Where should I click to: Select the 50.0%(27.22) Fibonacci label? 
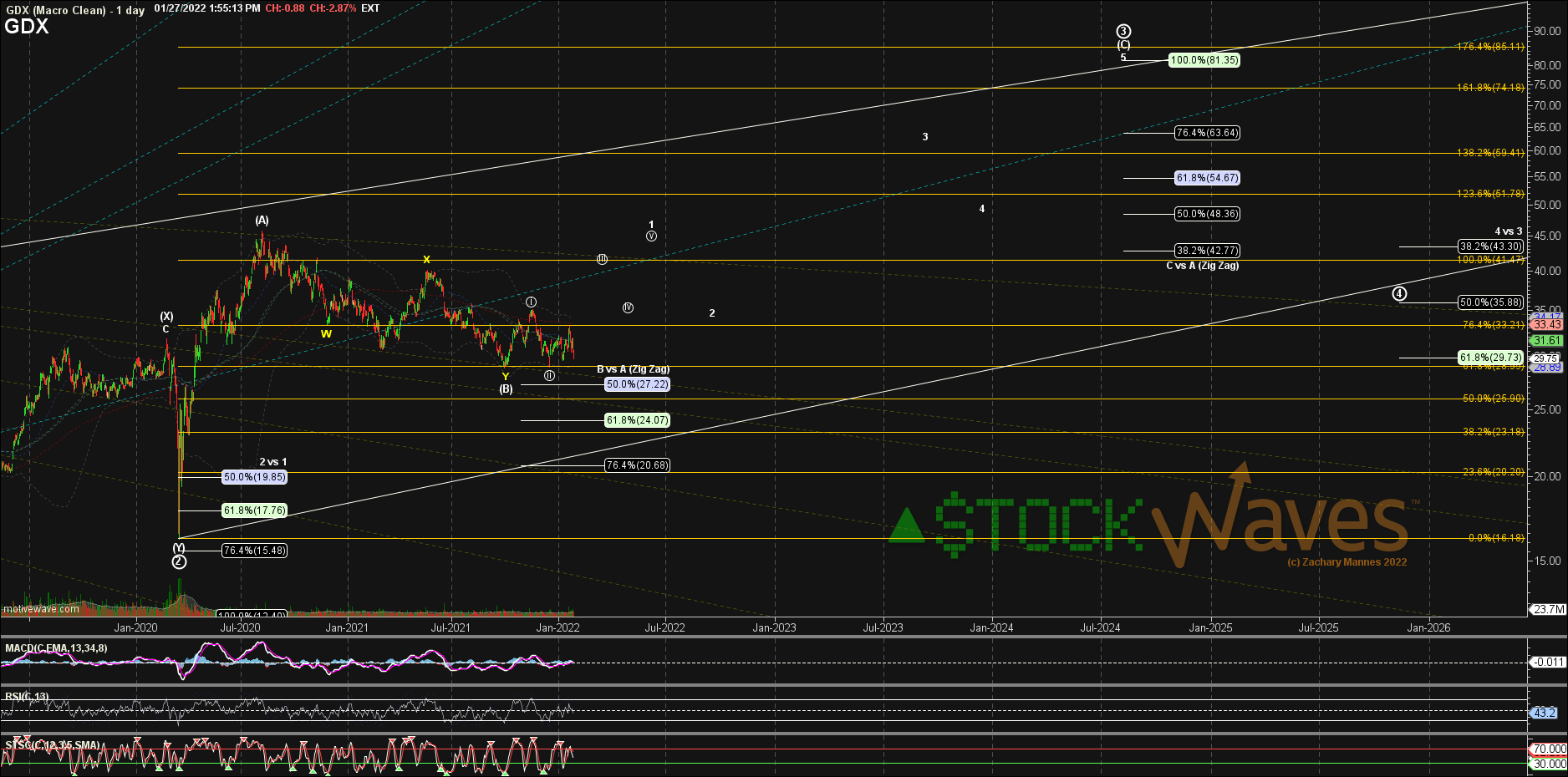(637, 384)
